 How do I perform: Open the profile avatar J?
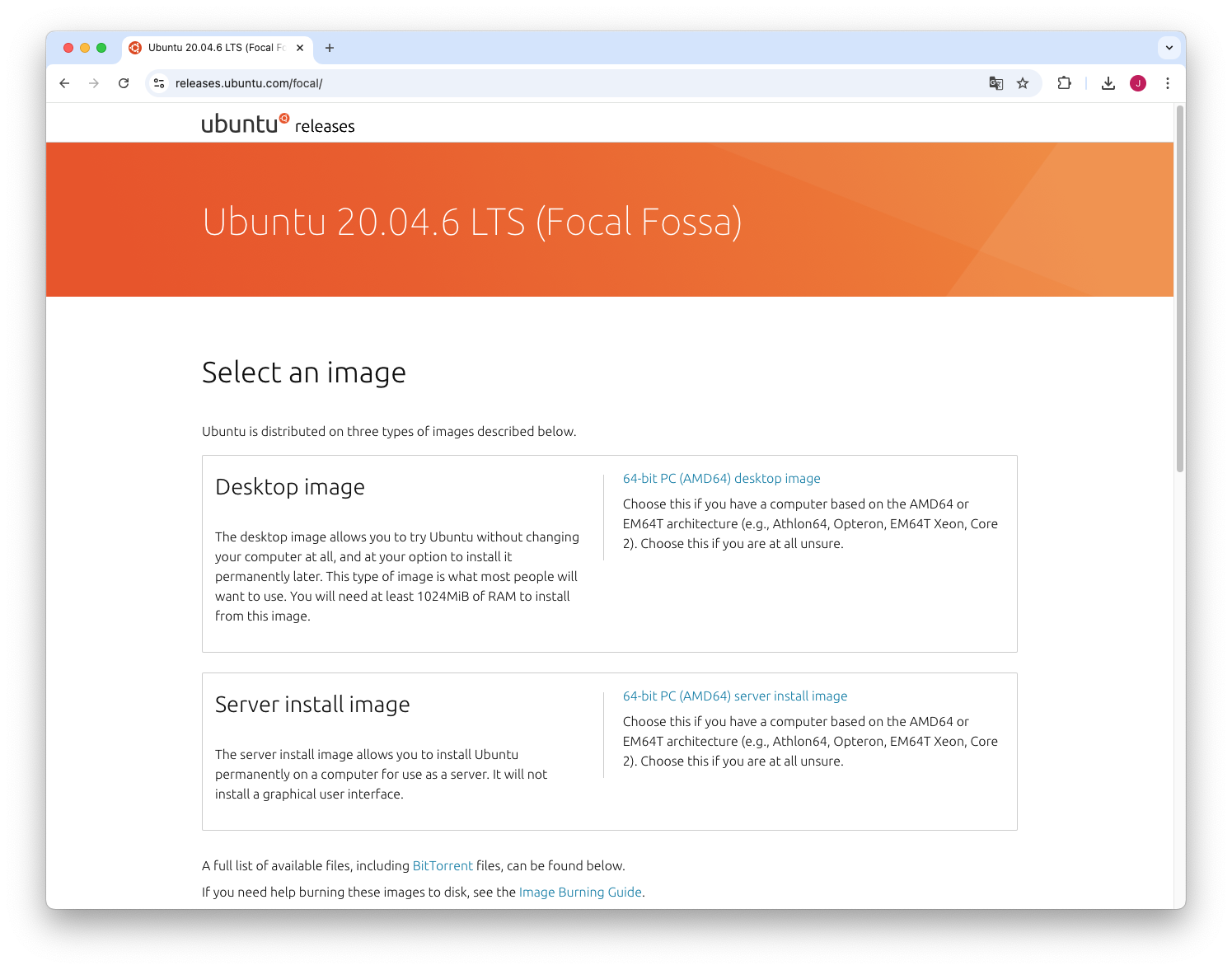point(1138,83)
